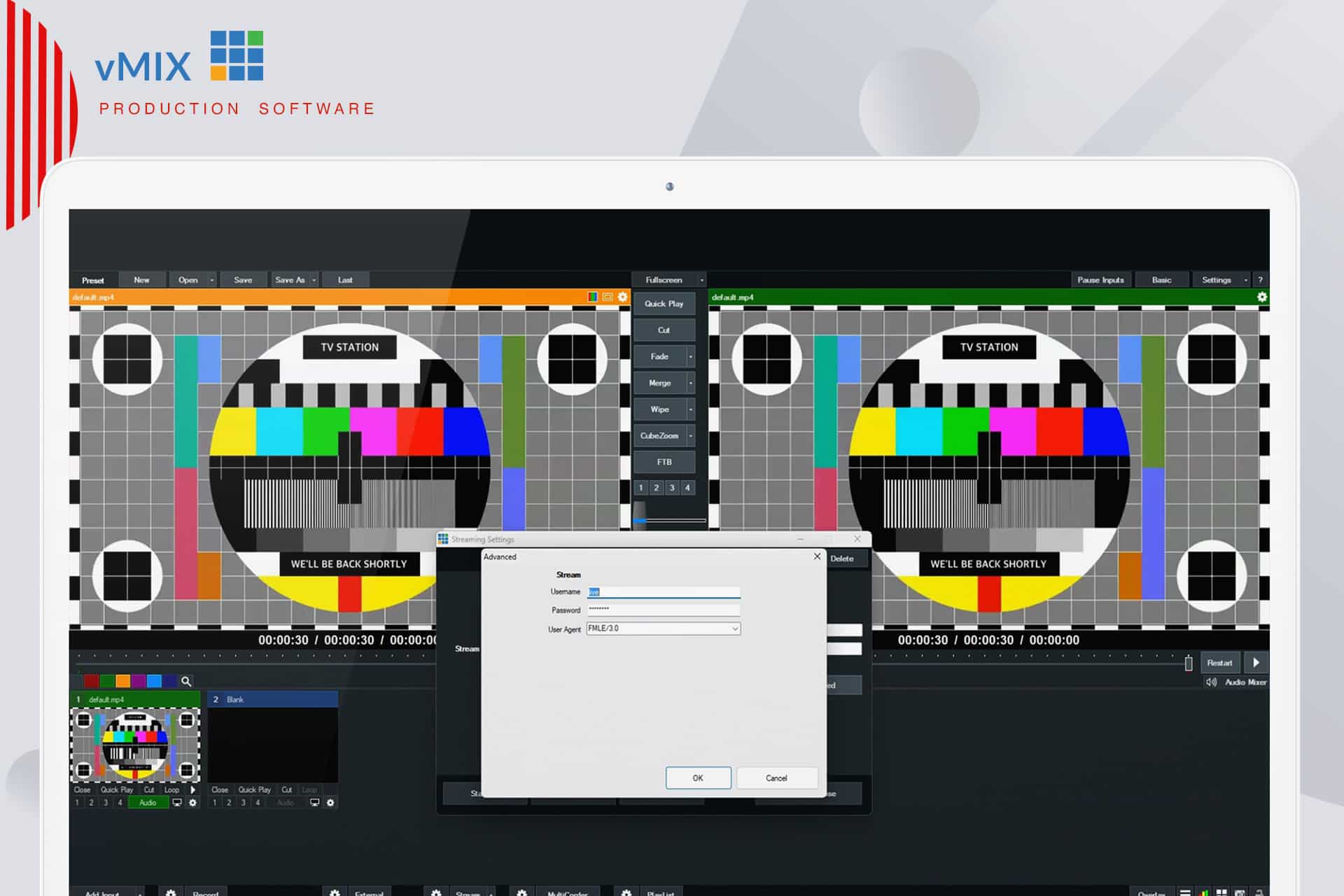The height and width of the screenshot is (896, 1344).
Task: Click the Fade transition button
Action: [x=659, y=357]
